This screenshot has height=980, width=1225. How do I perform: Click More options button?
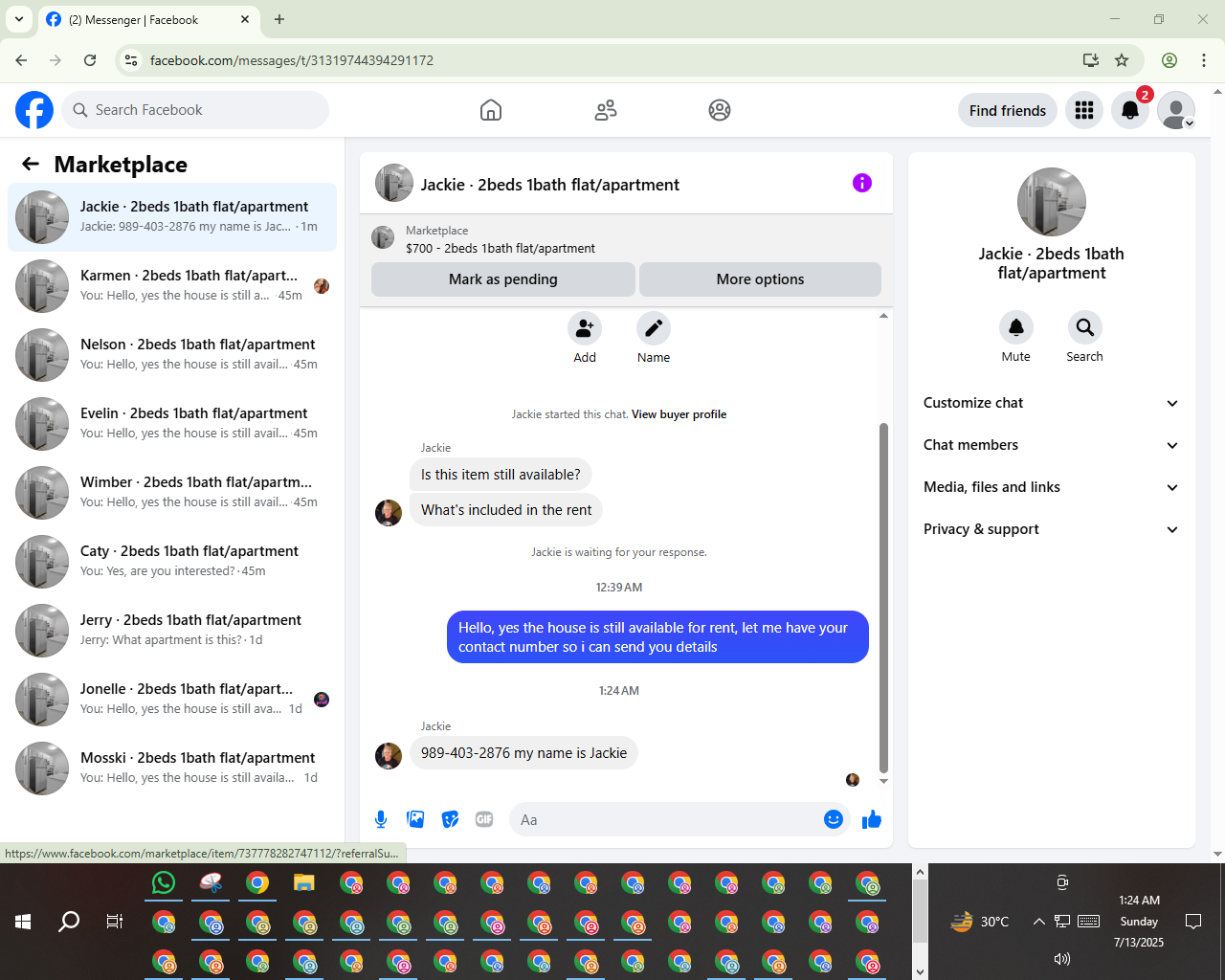pyautogui.click(x=760, y=279)
